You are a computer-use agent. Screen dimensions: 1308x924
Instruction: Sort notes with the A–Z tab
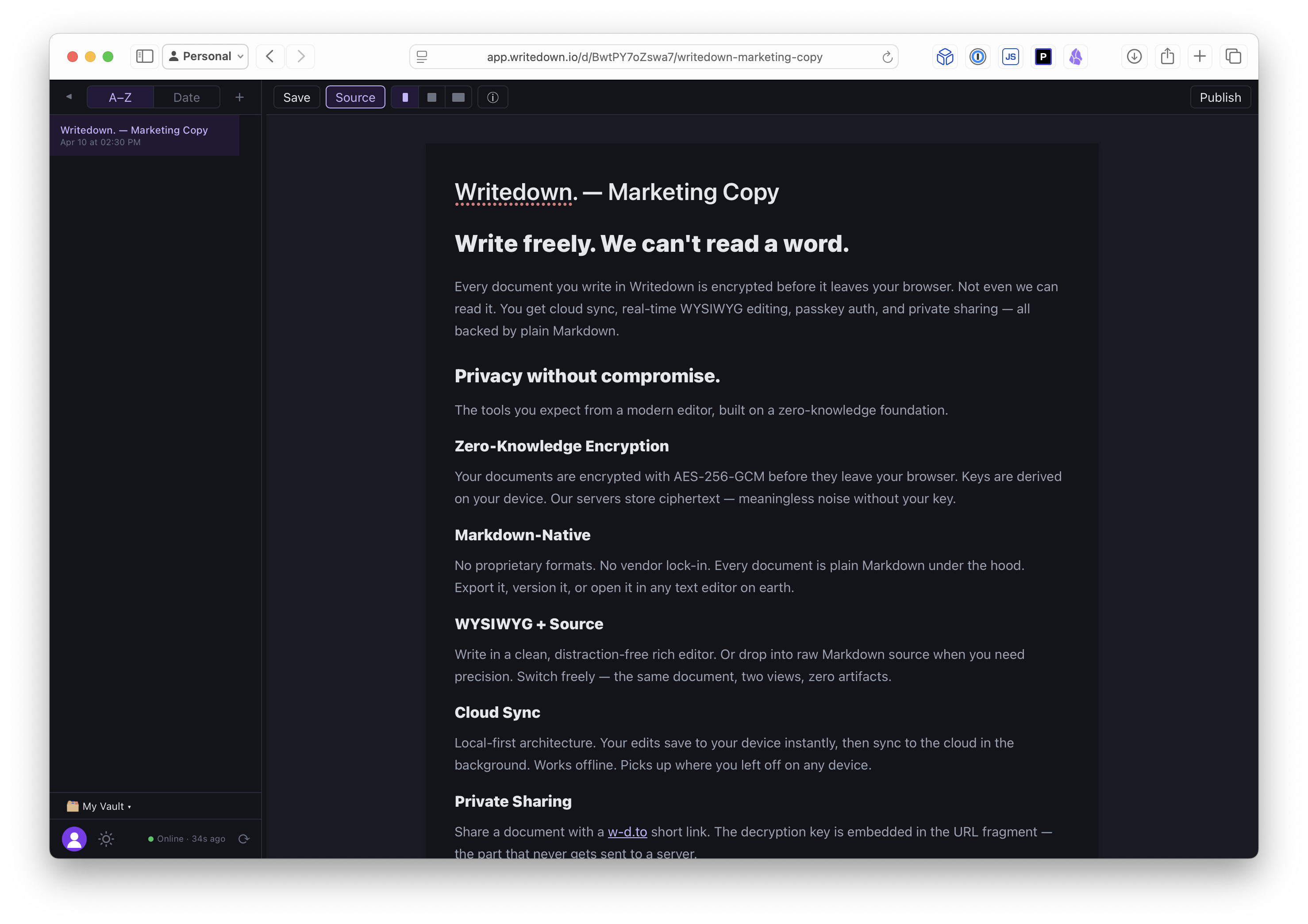pos(119,97)
